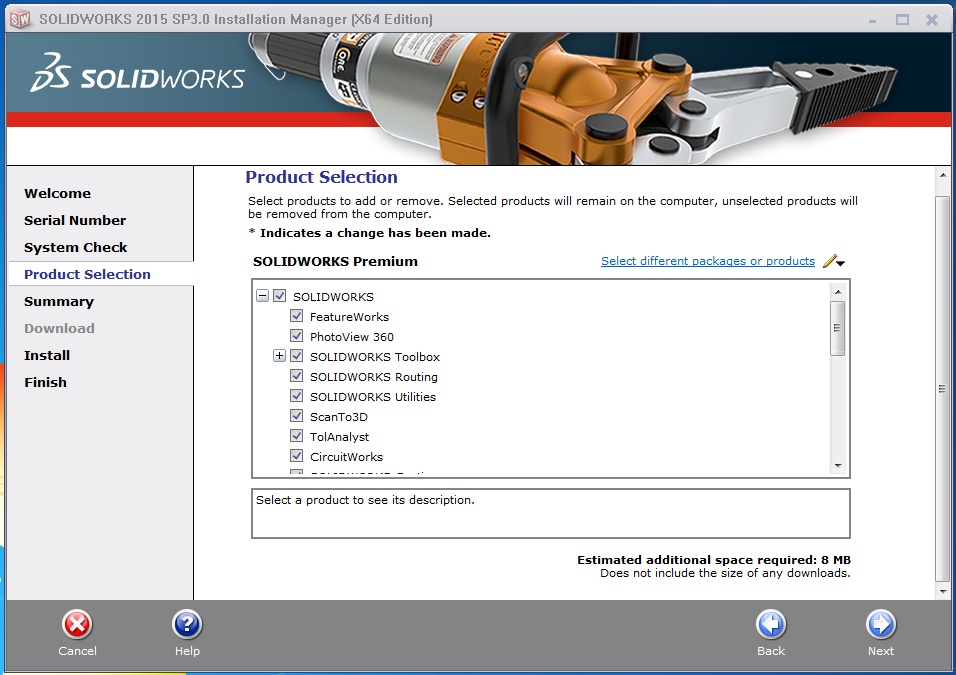Select the SOLIDWORKS root product label
The height and width of the screenshot is (675, 956).
pos(334,296)
